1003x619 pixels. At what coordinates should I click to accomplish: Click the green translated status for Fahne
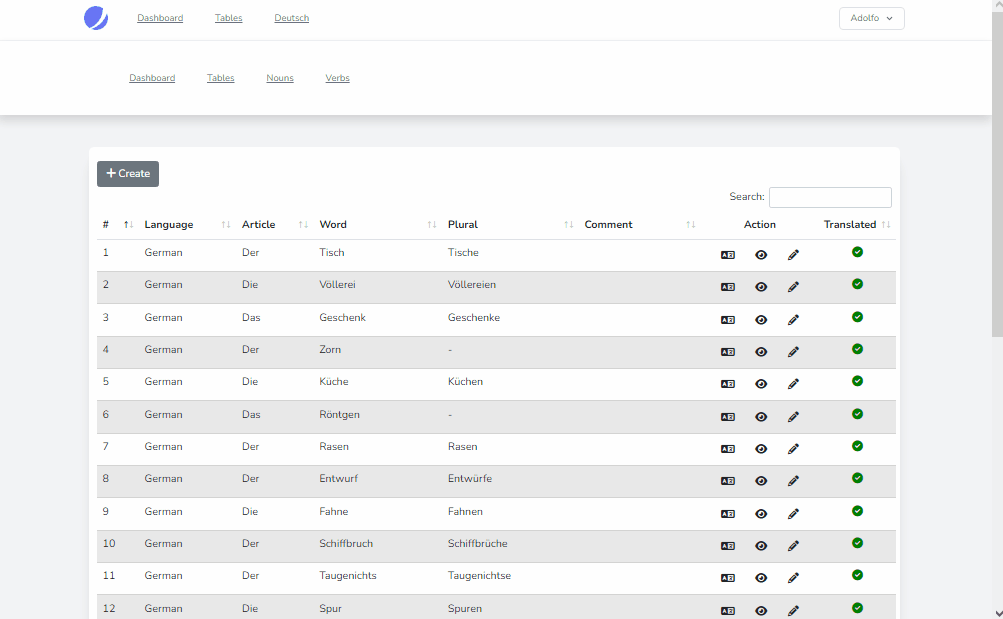click(857, 511)
